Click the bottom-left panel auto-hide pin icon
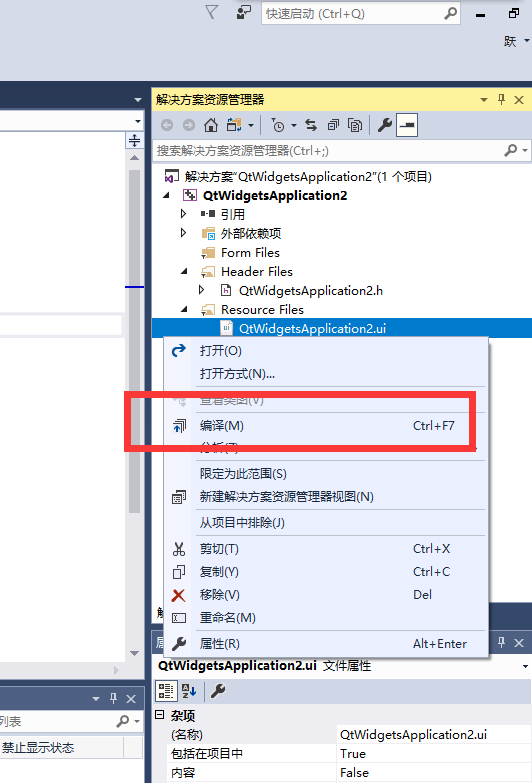Image resolution: width=532 pixels, height=783 pixels. pyautogui.click(x=113, y=698)
